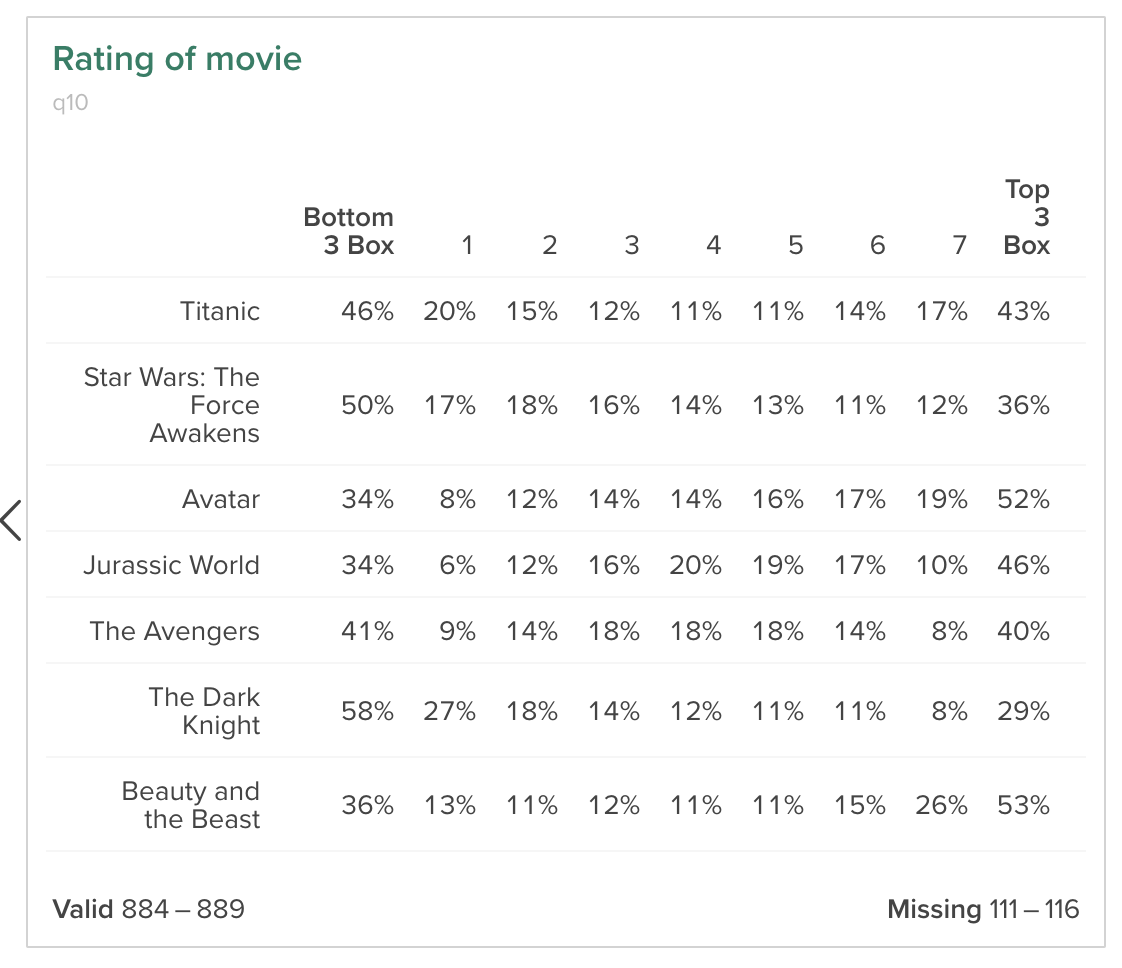
Task: Click the Jurassic World row label
Action: [172, 564]
